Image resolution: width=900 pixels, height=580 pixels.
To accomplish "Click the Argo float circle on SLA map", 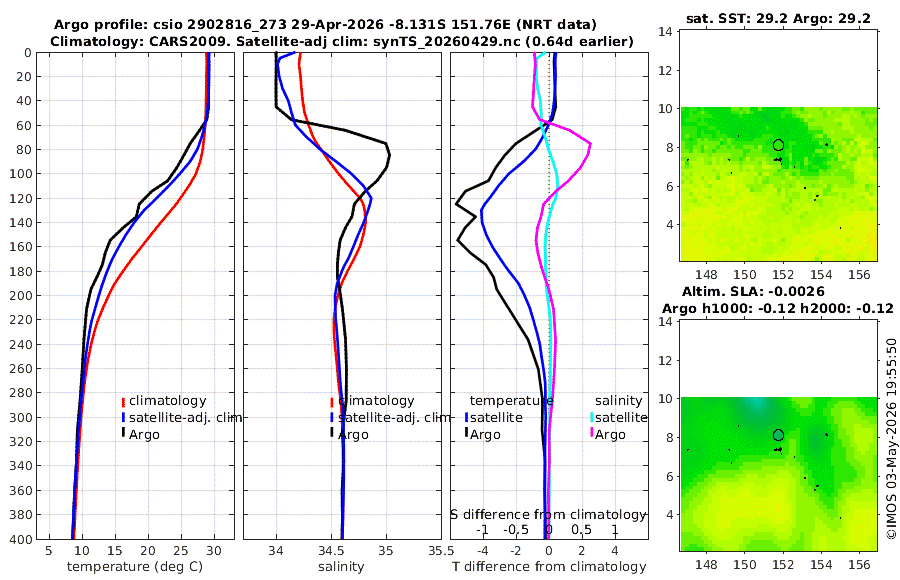I will [x=778, y=435].
